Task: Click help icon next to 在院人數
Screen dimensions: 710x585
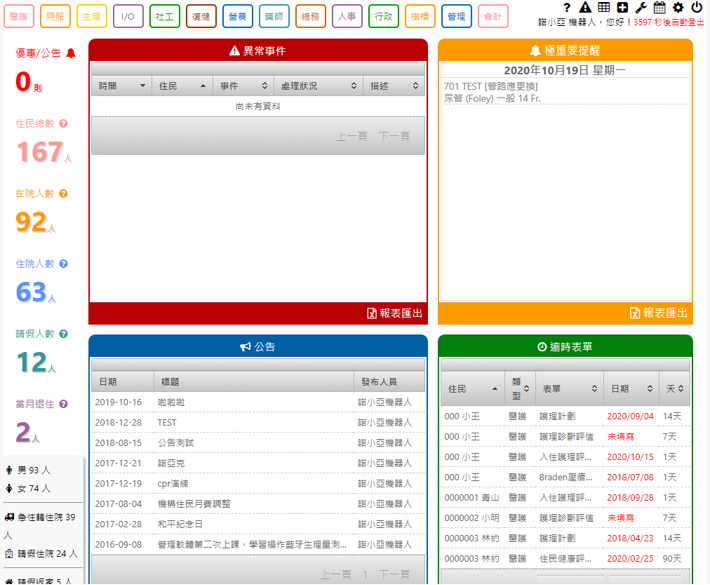Action: [63, 194]
